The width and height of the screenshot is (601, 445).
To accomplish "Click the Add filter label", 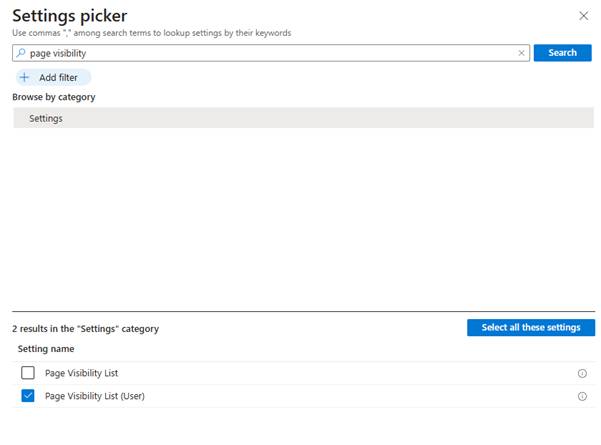I will pyautogui.click(x=58, y=77).
